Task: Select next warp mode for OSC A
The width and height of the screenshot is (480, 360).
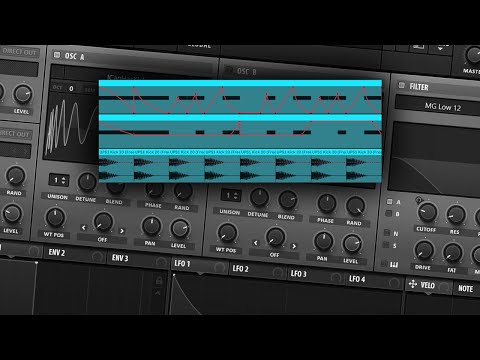Action: click(x=122, y=231)
